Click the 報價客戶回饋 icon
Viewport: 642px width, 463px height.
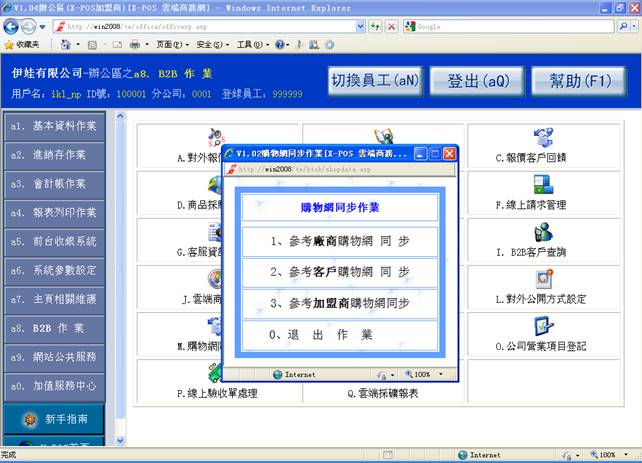click(x=543, y=138)
